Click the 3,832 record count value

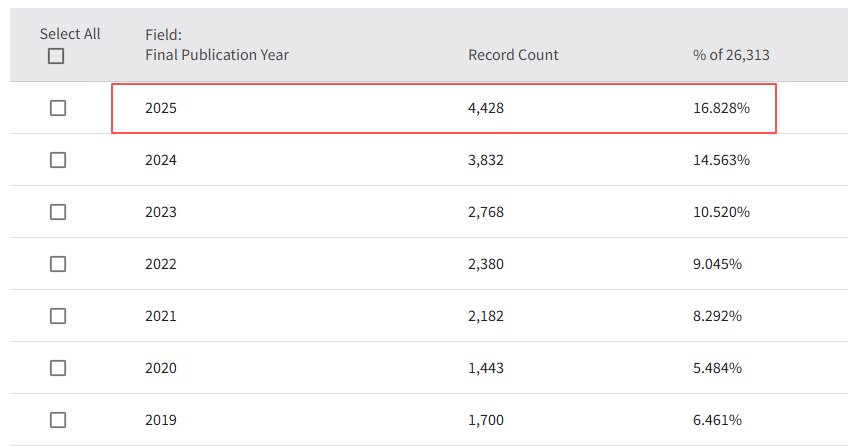point(486,160)
